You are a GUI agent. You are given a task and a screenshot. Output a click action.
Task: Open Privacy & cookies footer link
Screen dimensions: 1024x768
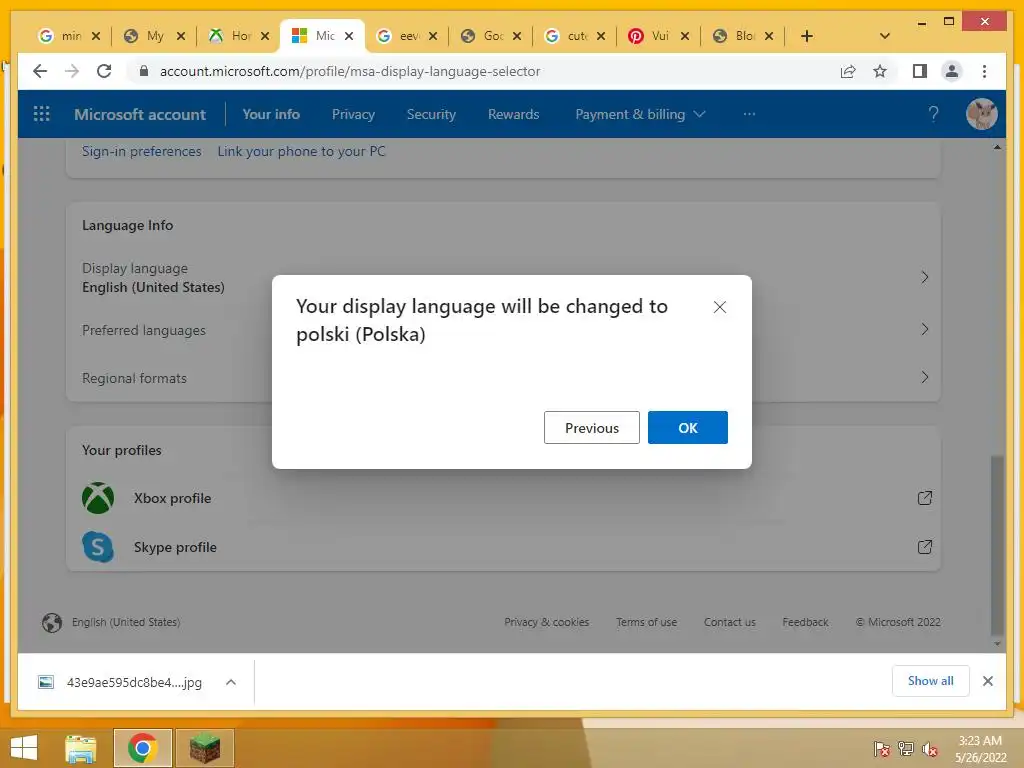547,622
